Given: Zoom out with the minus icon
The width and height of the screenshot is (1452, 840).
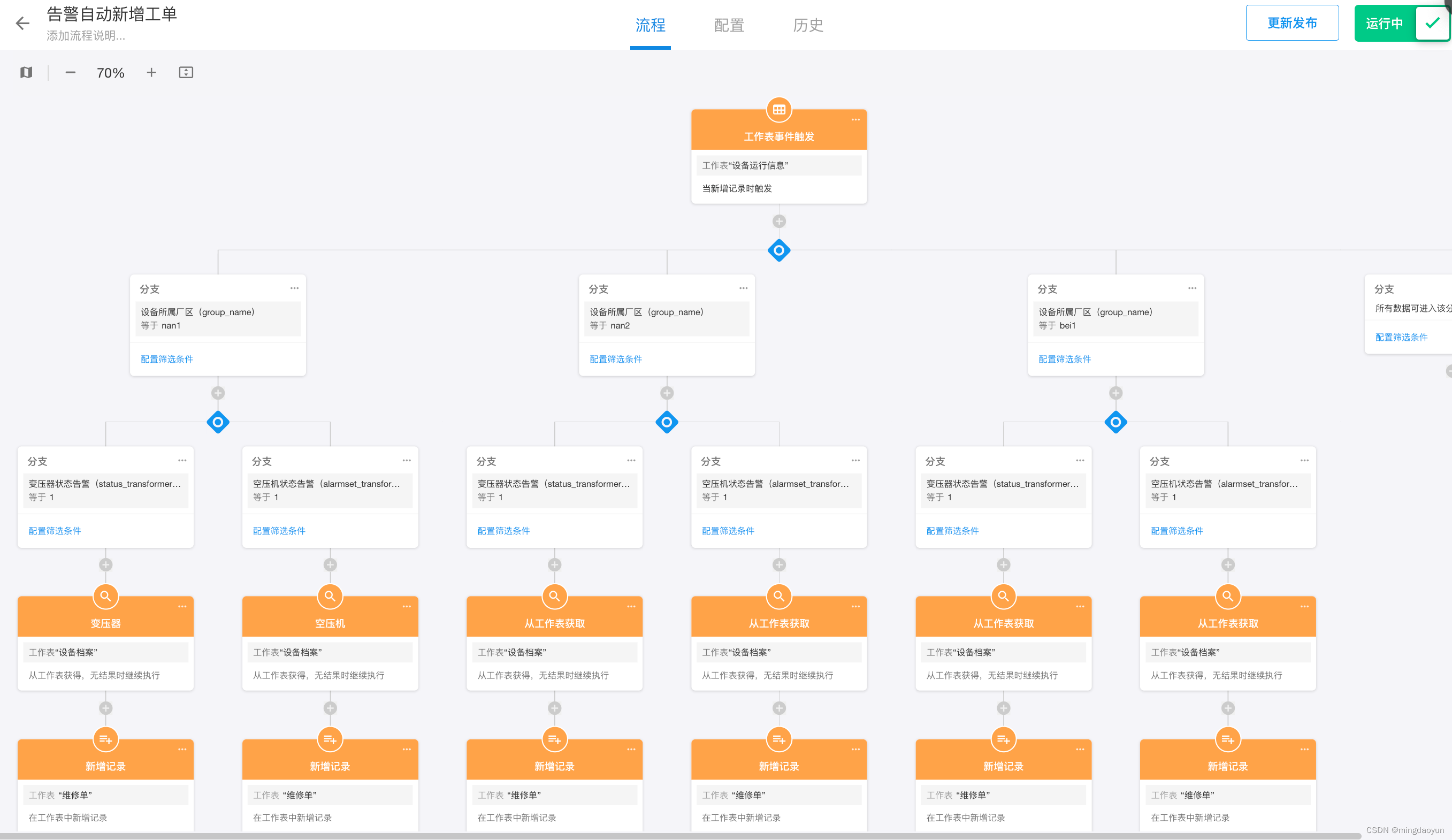Looking at the screenshot, I should 70,73.
